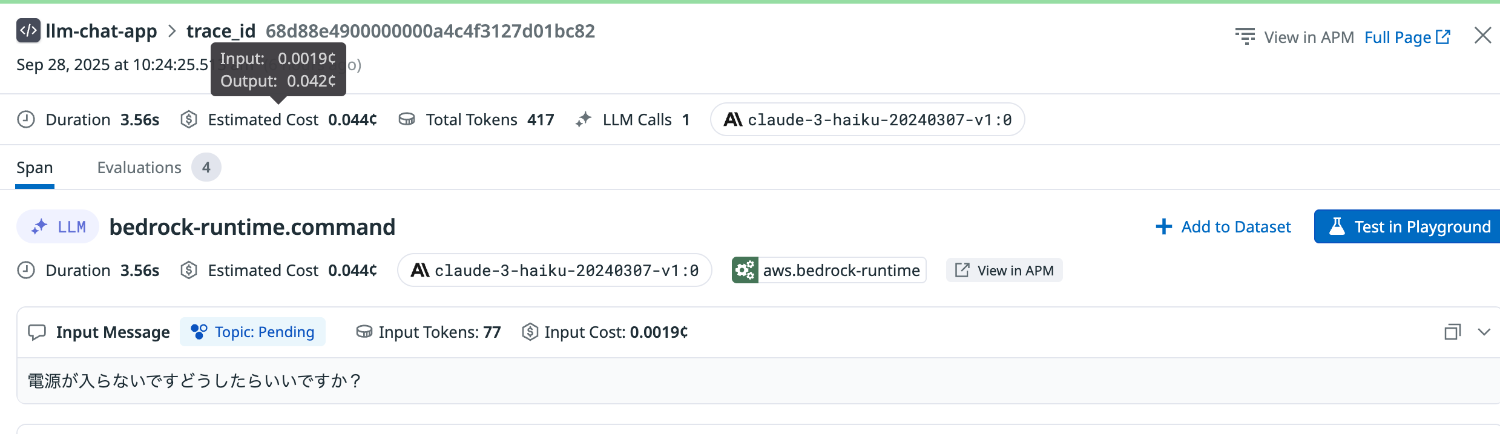Image resolution: width=1500 pixels, height=434 pixels.
Task: Click the llm-chat-app breadcrumb name
Action: [x=101, y=31]
